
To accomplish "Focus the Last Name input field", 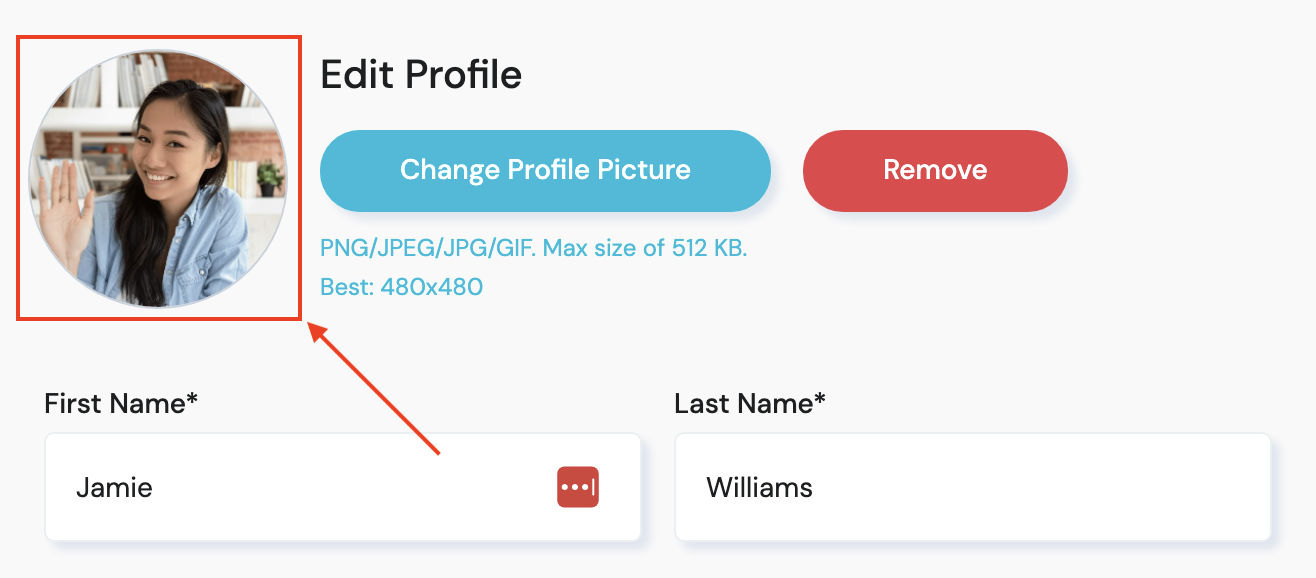I will tap(972, 487).
